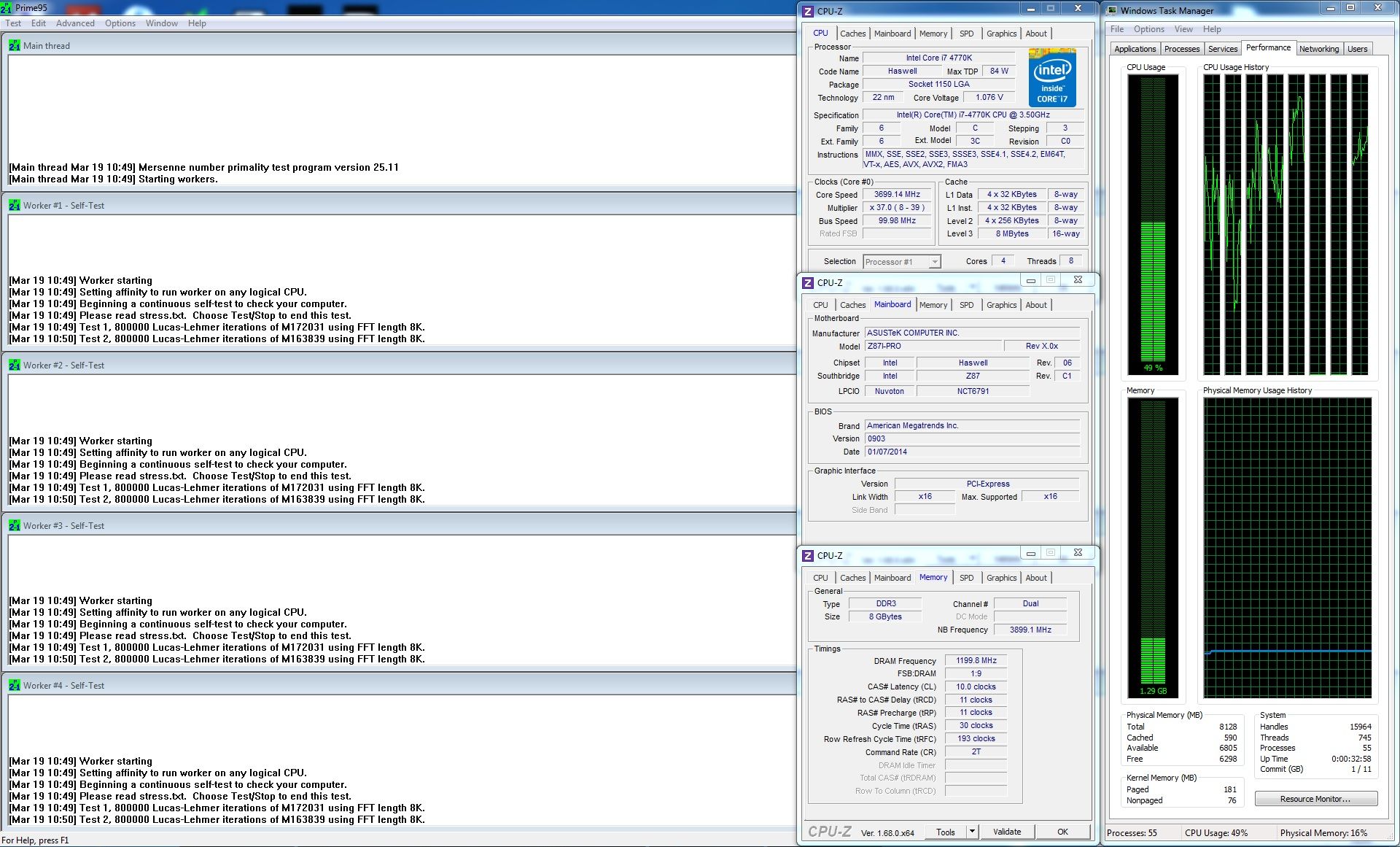
Task: Click the CPU-Z icon of the Memory window
Action: pos(808,556)
